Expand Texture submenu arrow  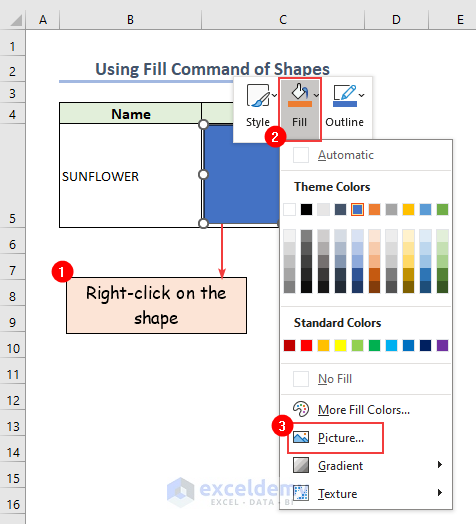440,493
